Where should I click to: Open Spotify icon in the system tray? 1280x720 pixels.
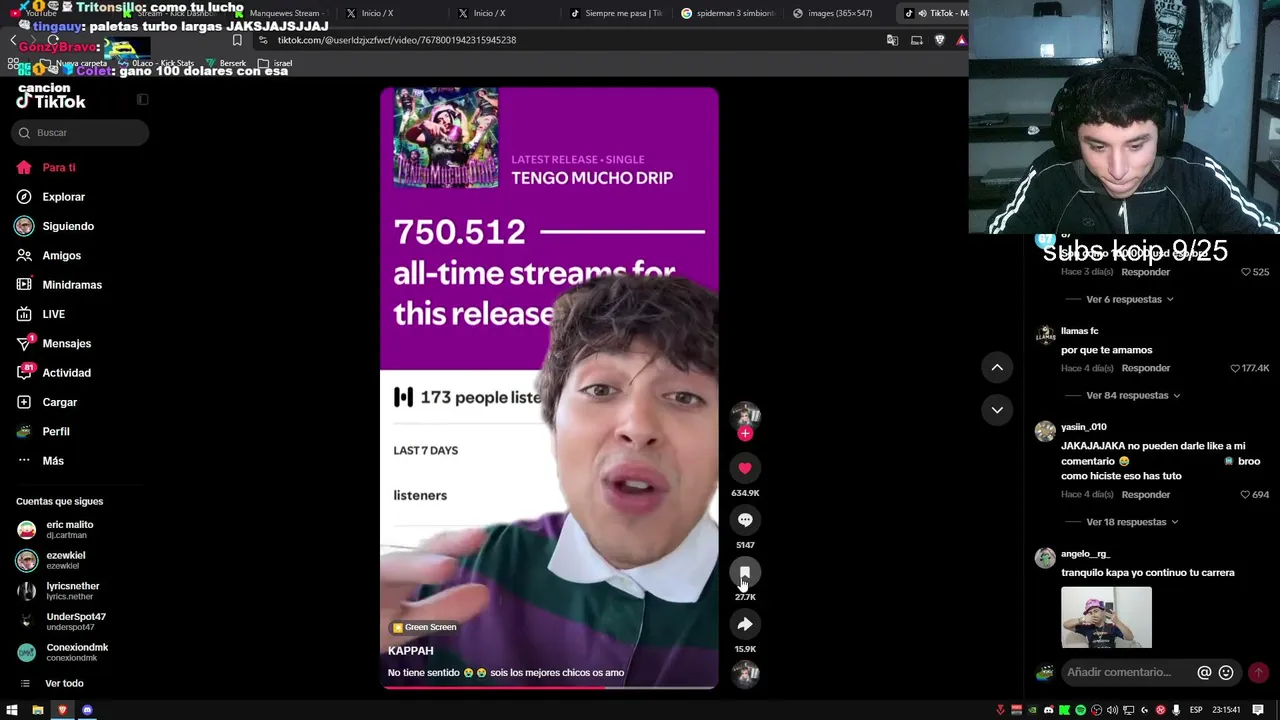click(x=1080, y=710)
